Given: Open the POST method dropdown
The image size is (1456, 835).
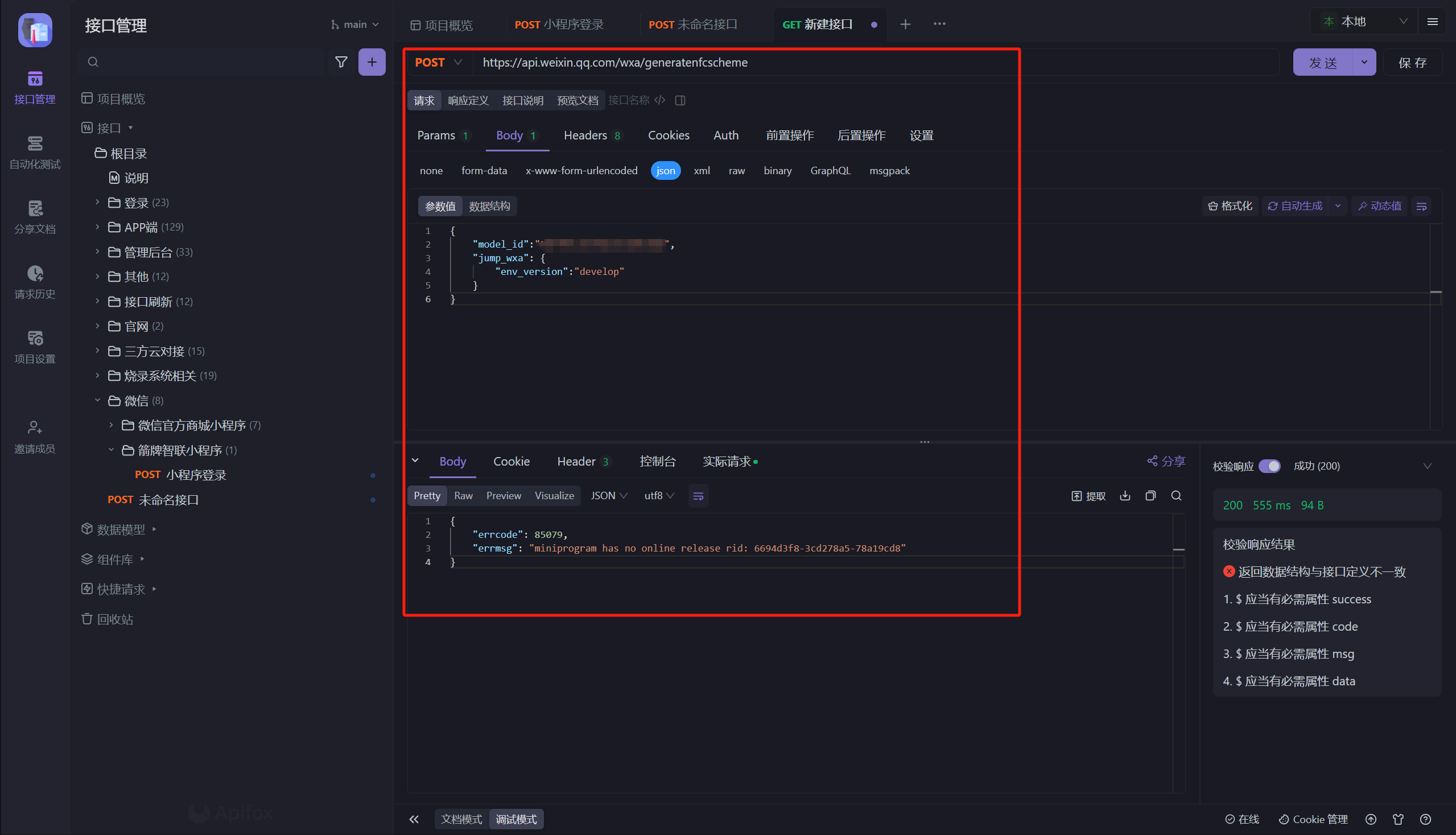Looking at the screenshot, I should 439,62.
